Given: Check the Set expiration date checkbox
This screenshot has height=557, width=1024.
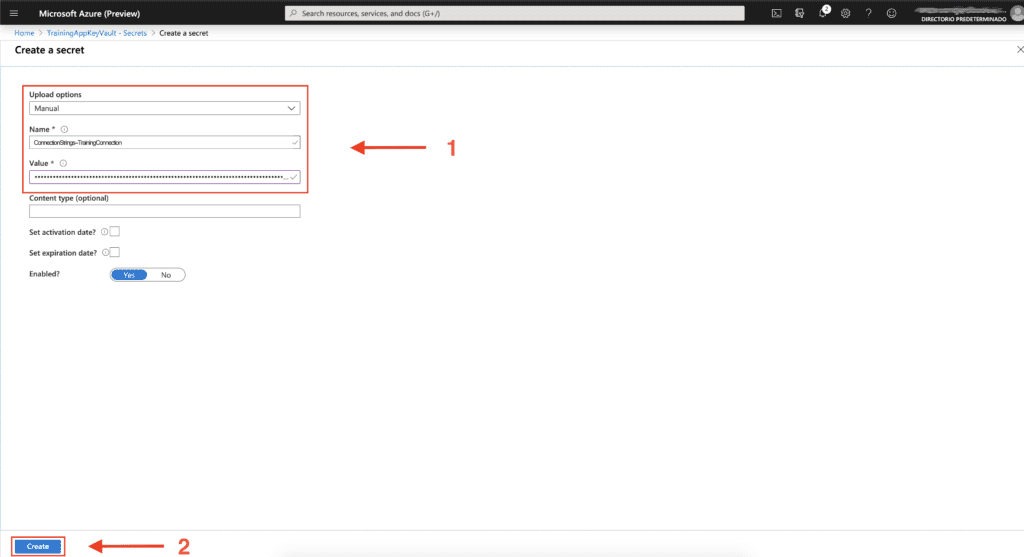Looking at the screenshot, I should tap(115, 252).
